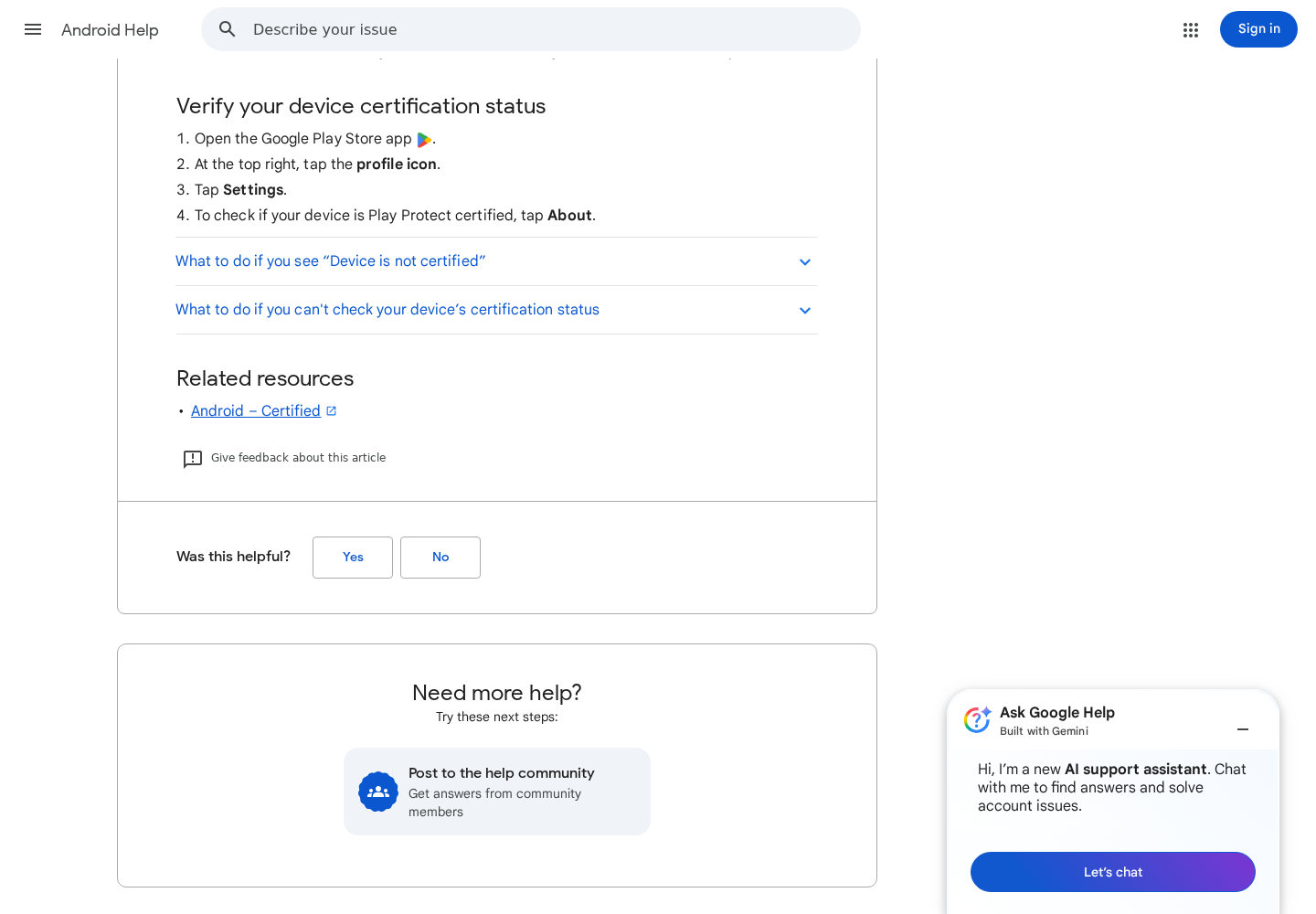This screenshot has width=1316, height=914.
Task: Open the Google apps grid
Action: tap(1191, 30)
